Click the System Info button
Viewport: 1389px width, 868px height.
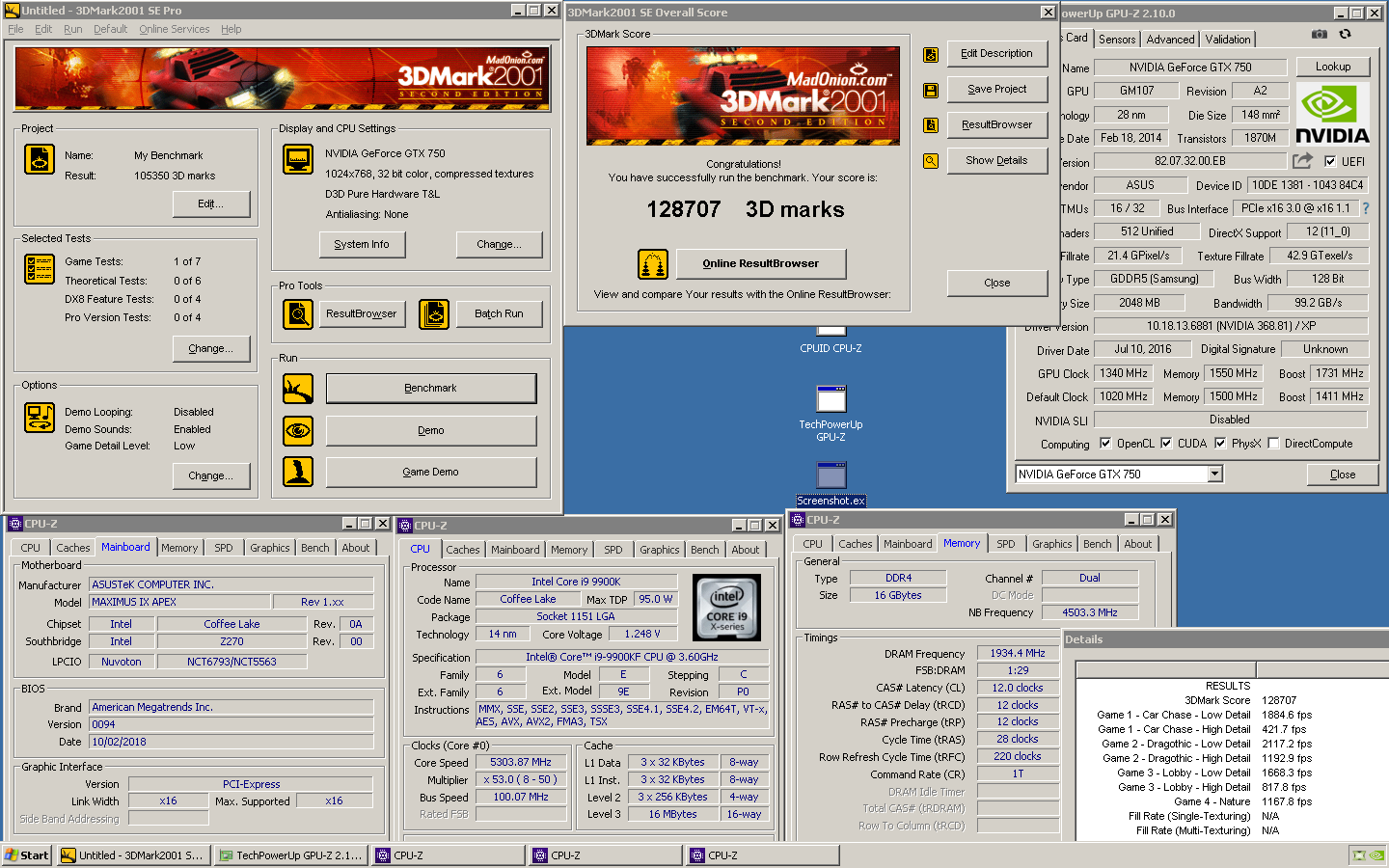(x=362, y=244)
